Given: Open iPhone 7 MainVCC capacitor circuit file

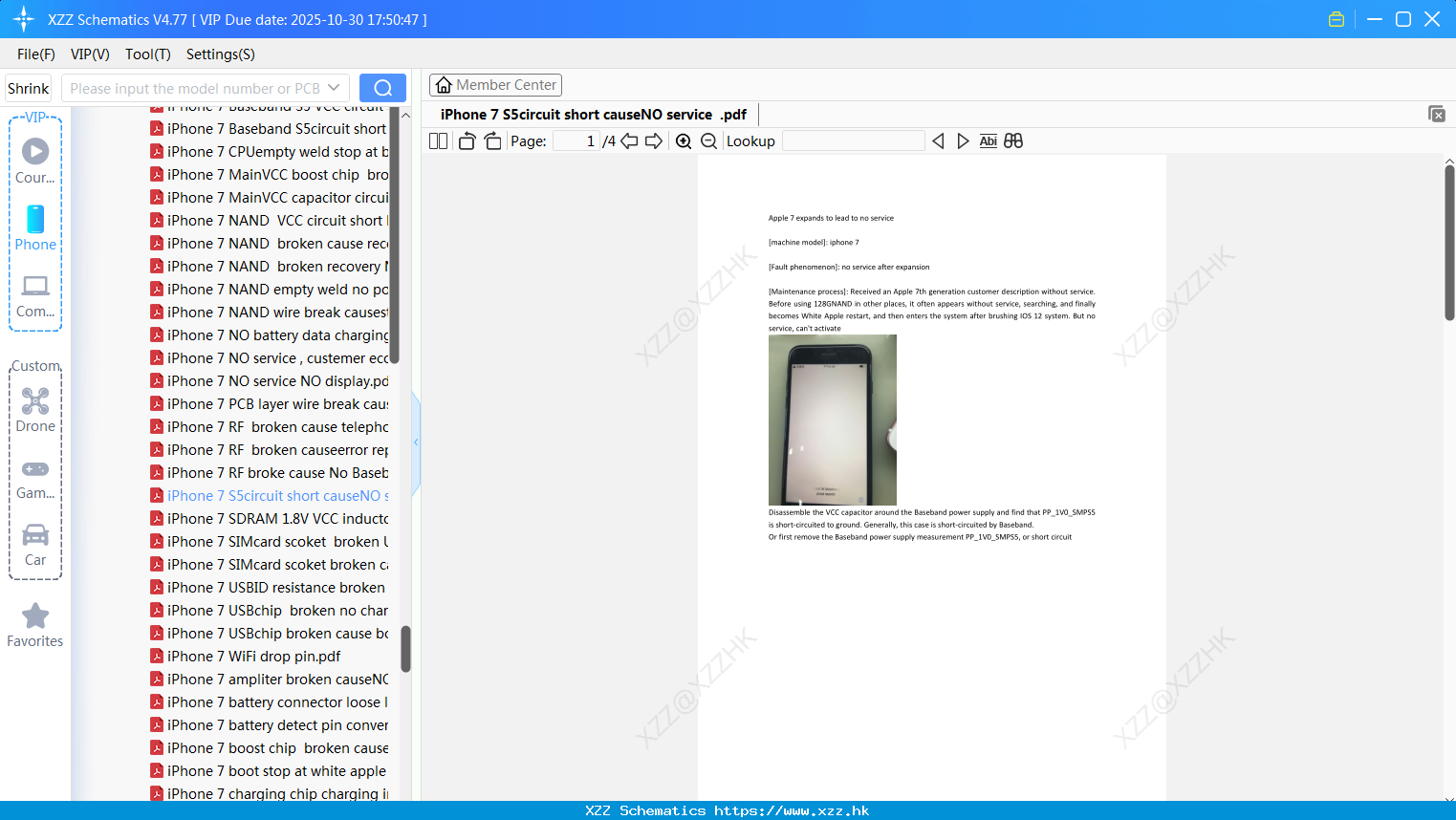Looking at the screenshot, I should (x=270, y=198).
